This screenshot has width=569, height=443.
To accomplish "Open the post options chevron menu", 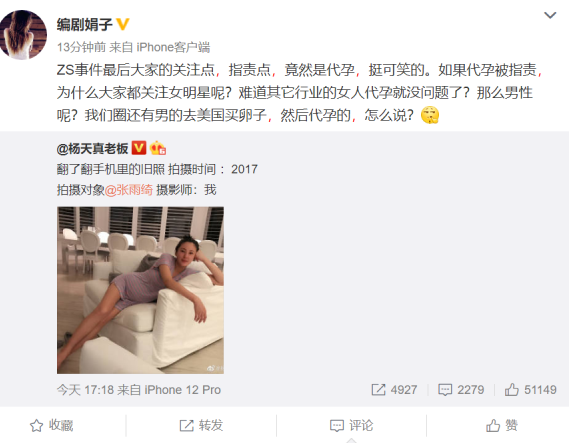I will click(550, 15).
